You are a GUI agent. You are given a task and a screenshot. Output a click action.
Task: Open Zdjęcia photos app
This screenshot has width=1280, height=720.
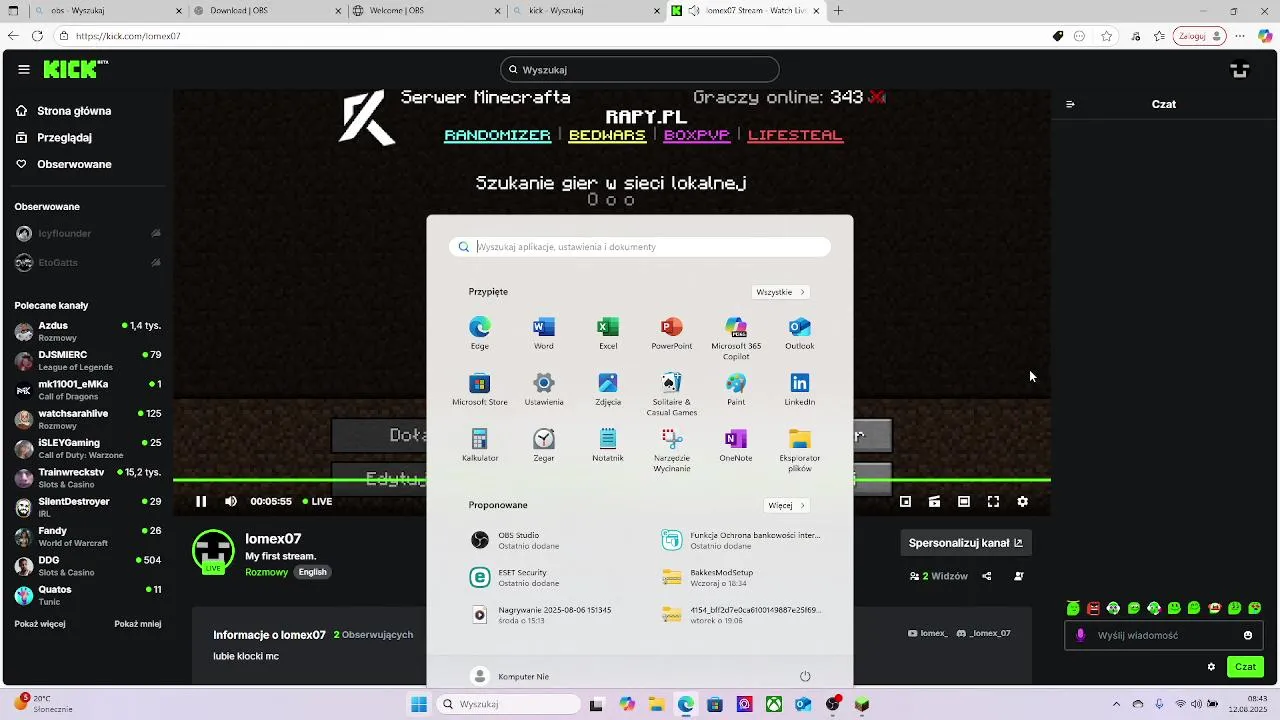[x=608, y=389]
